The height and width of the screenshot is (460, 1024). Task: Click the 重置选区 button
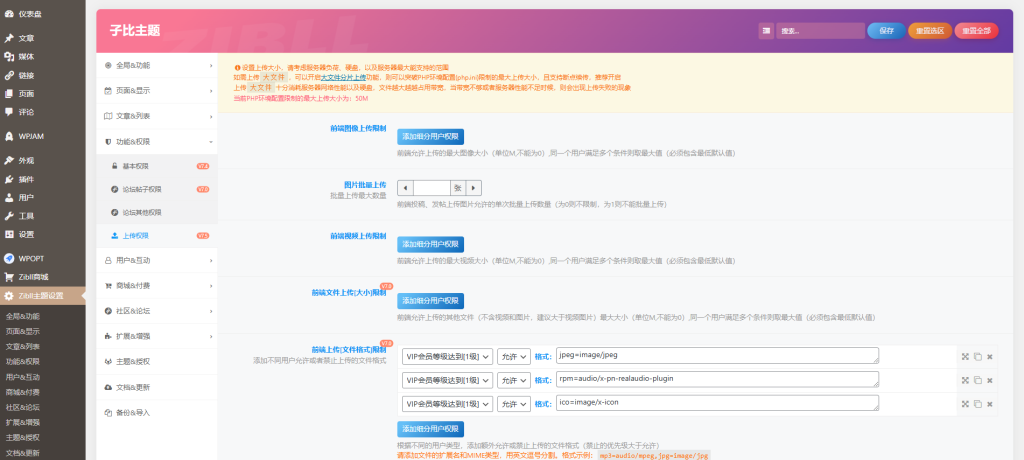click(x=930, y=31)
